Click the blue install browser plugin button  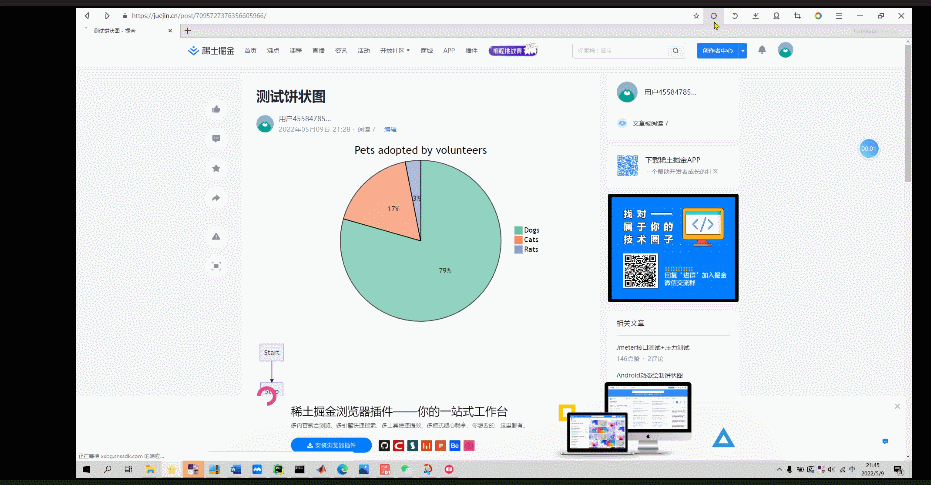(331, 445)
